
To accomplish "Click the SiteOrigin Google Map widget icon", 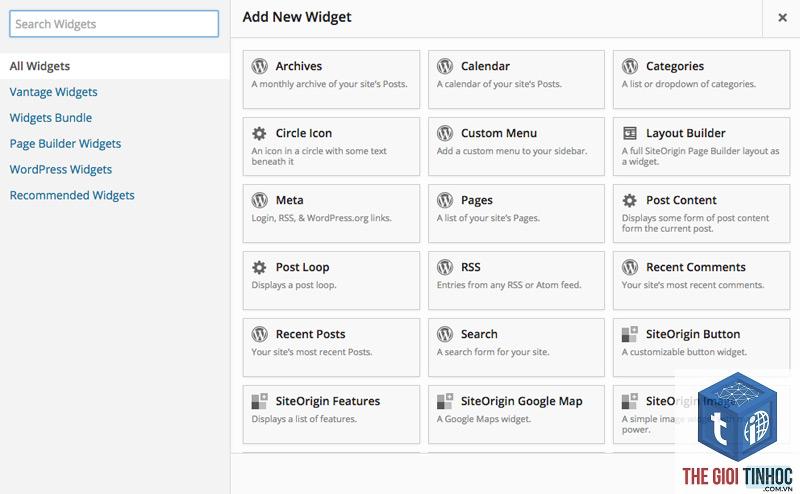I will point(445,401).
